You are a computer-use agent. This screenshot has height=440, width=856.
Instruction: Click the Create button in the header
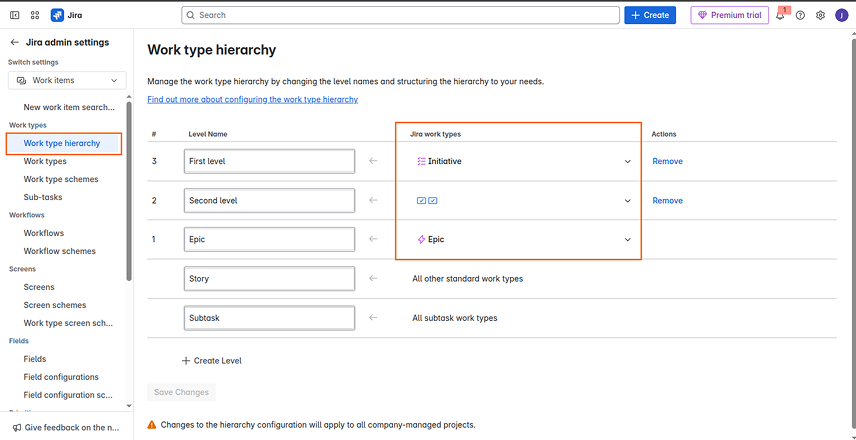(x=650, y=16)
